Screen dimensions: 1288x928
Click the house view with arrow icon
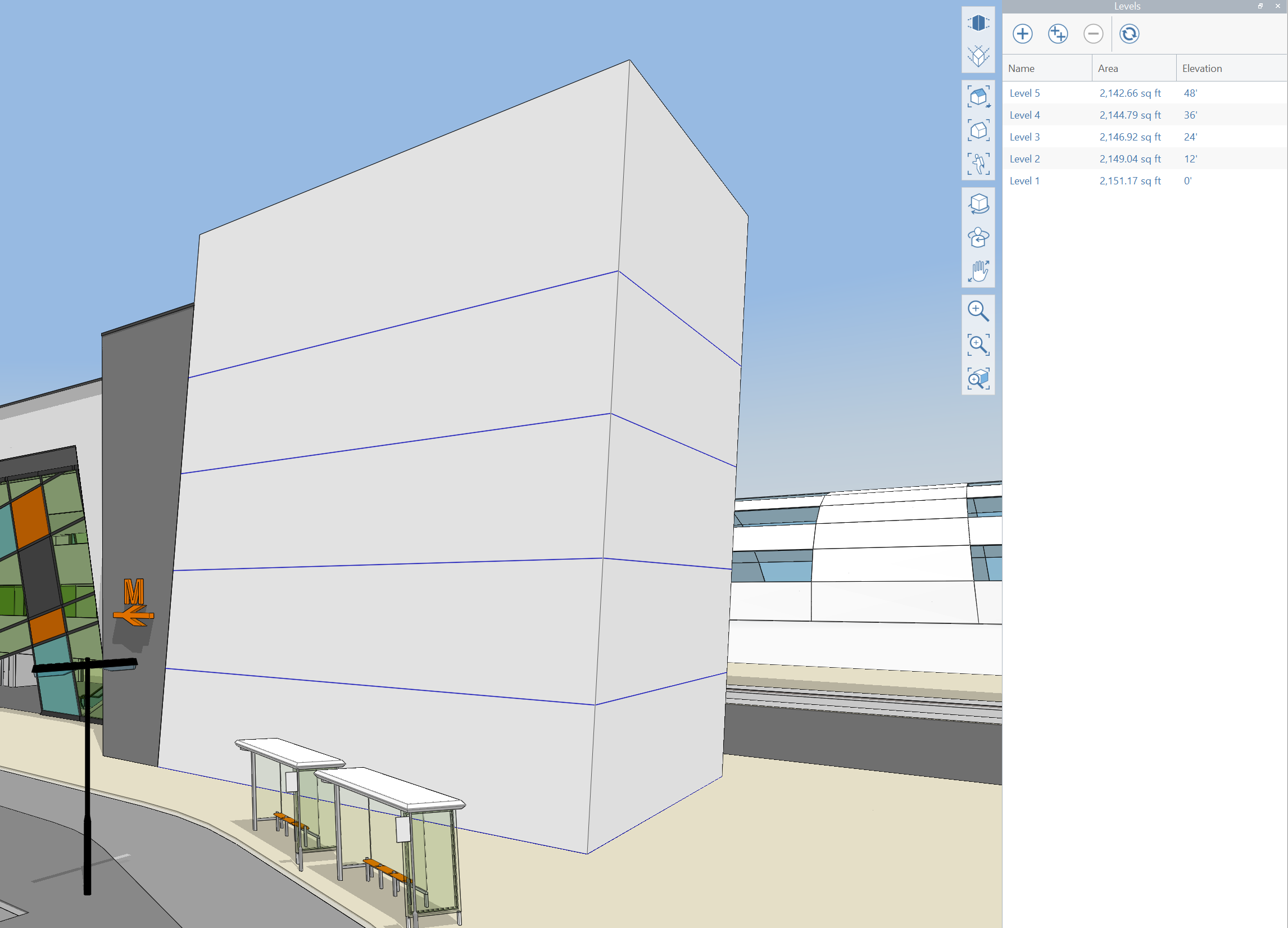tap(978, 97)
